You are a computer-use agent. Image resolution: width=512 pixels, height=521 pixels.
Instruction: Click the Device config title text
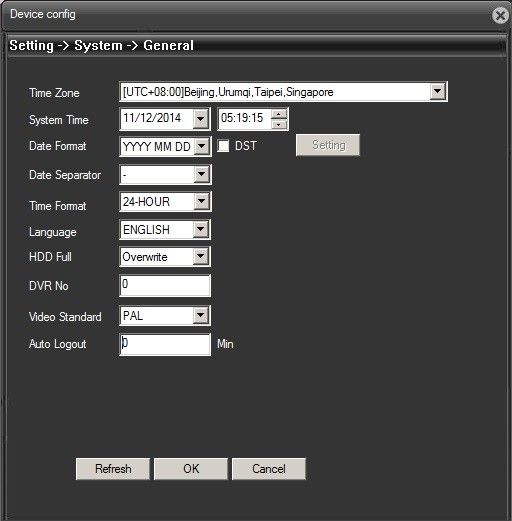(43, 14)
